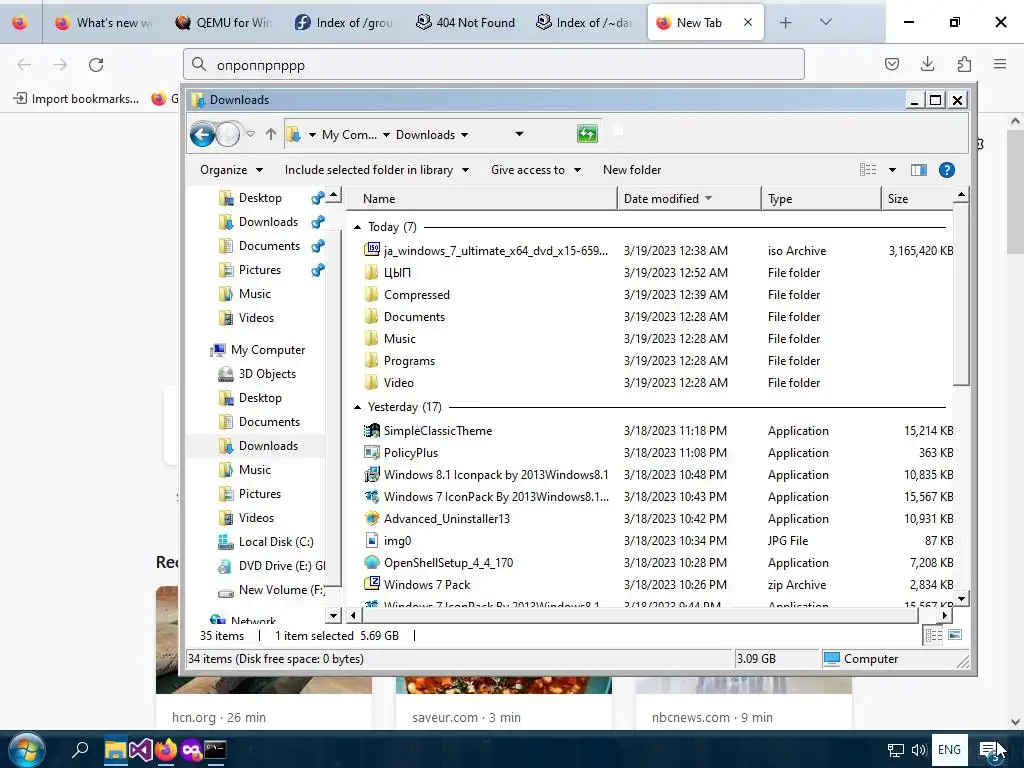This screenshot has width=1024, height=768.
Task: Switch to the QEMU for Win tab
Action: 224,23
